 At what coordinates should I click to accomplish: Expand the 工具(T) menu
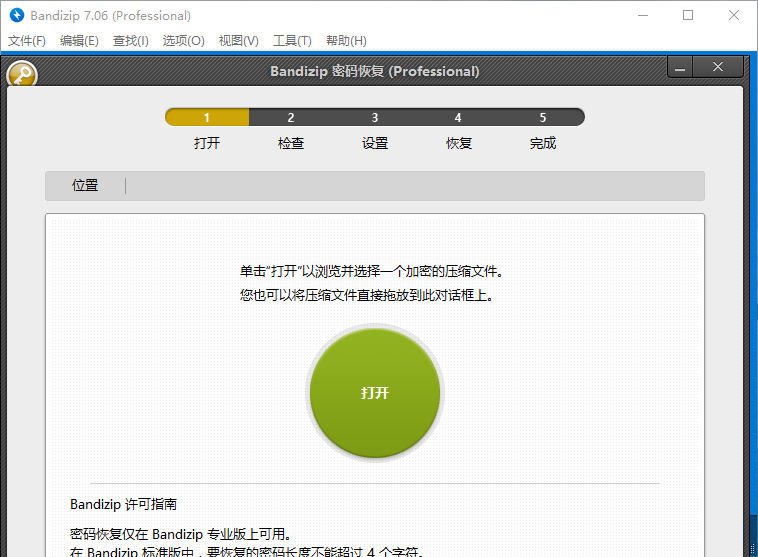click(x=292, y=41)
